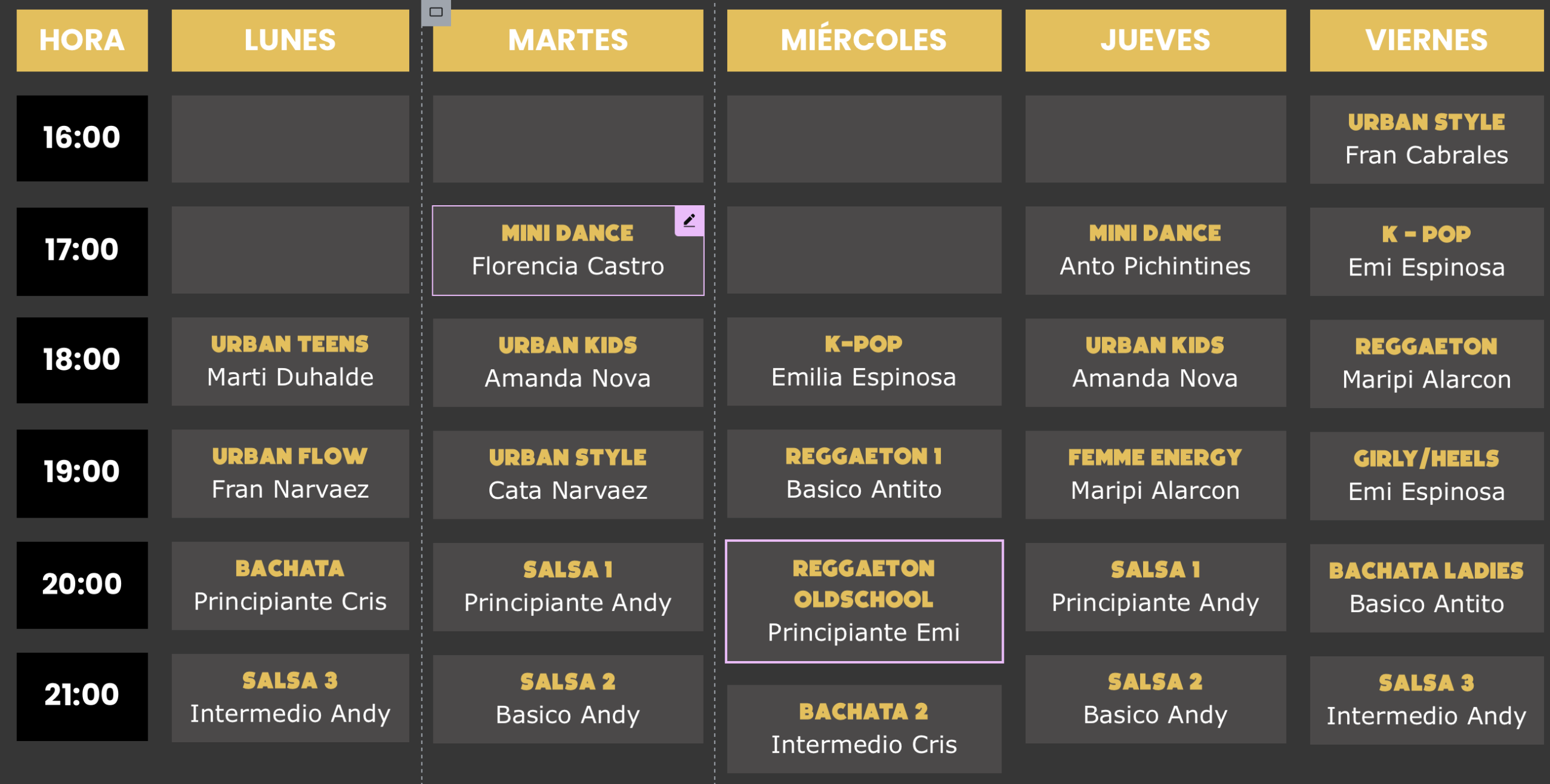Click the Bachata 2 Intermedio Cris cell

click(x=863, y=728)
